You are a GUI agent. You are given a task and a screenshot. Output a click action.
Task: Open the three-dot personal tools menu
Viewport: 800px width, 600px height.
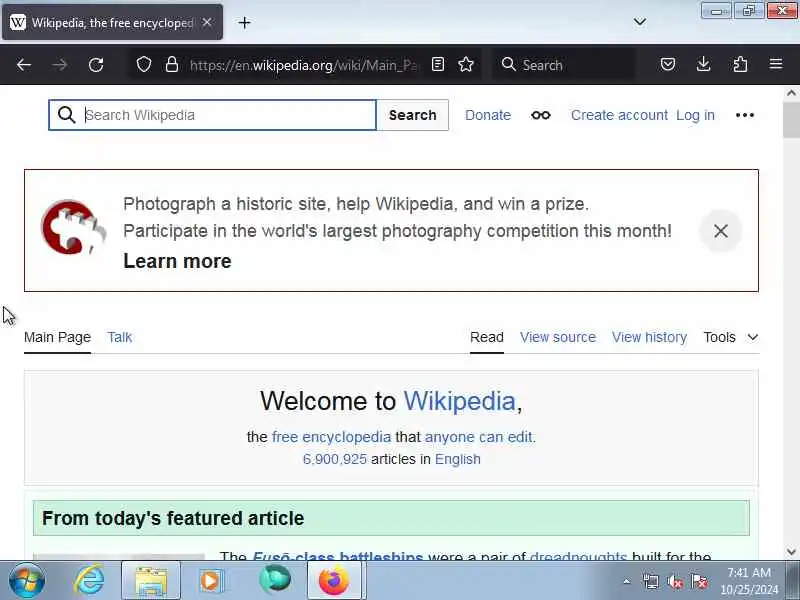(745, 115)
